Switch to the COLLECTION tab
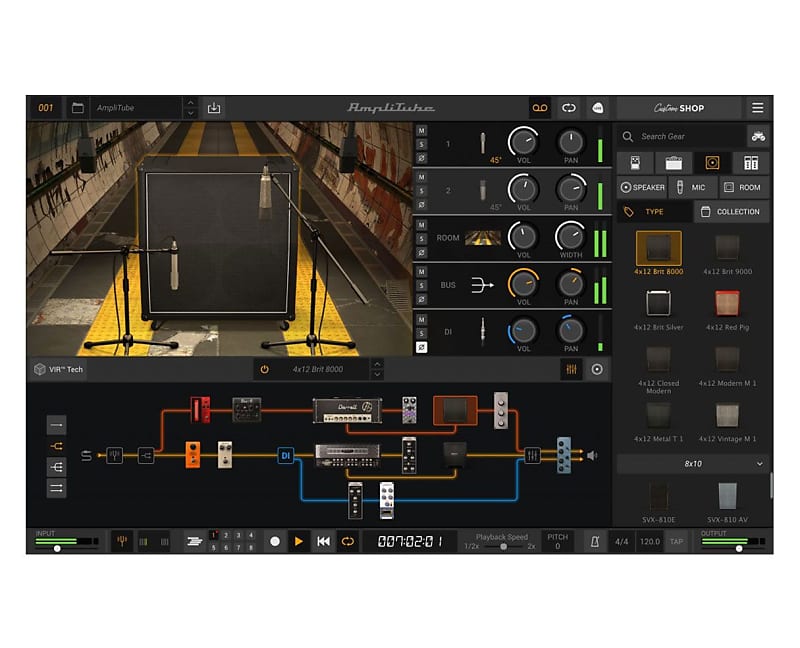 coord(731,211)
